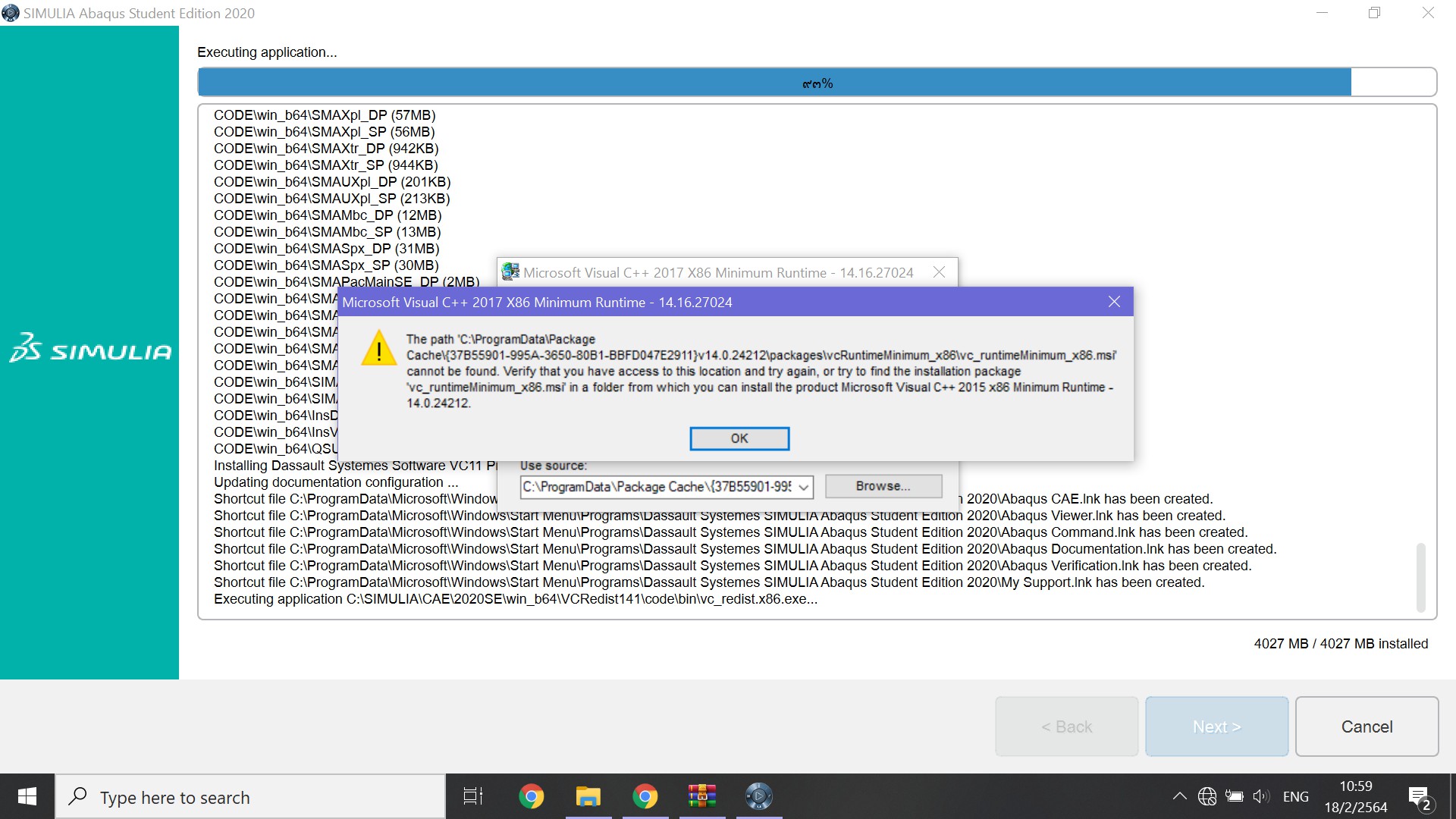This screenshot has height=819, width=1456.
Task: Click the Abaqus Verification.lnk shortcut log line
Action: [733, 566]
